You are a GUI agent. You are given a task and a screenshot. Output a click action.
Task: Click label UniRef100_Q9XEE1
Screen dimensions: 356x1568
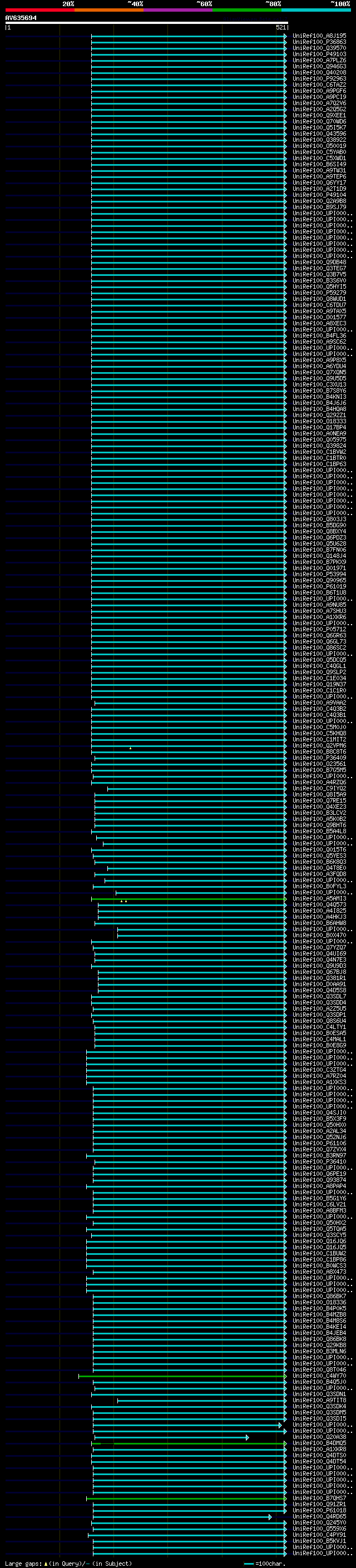click(319, 116)
